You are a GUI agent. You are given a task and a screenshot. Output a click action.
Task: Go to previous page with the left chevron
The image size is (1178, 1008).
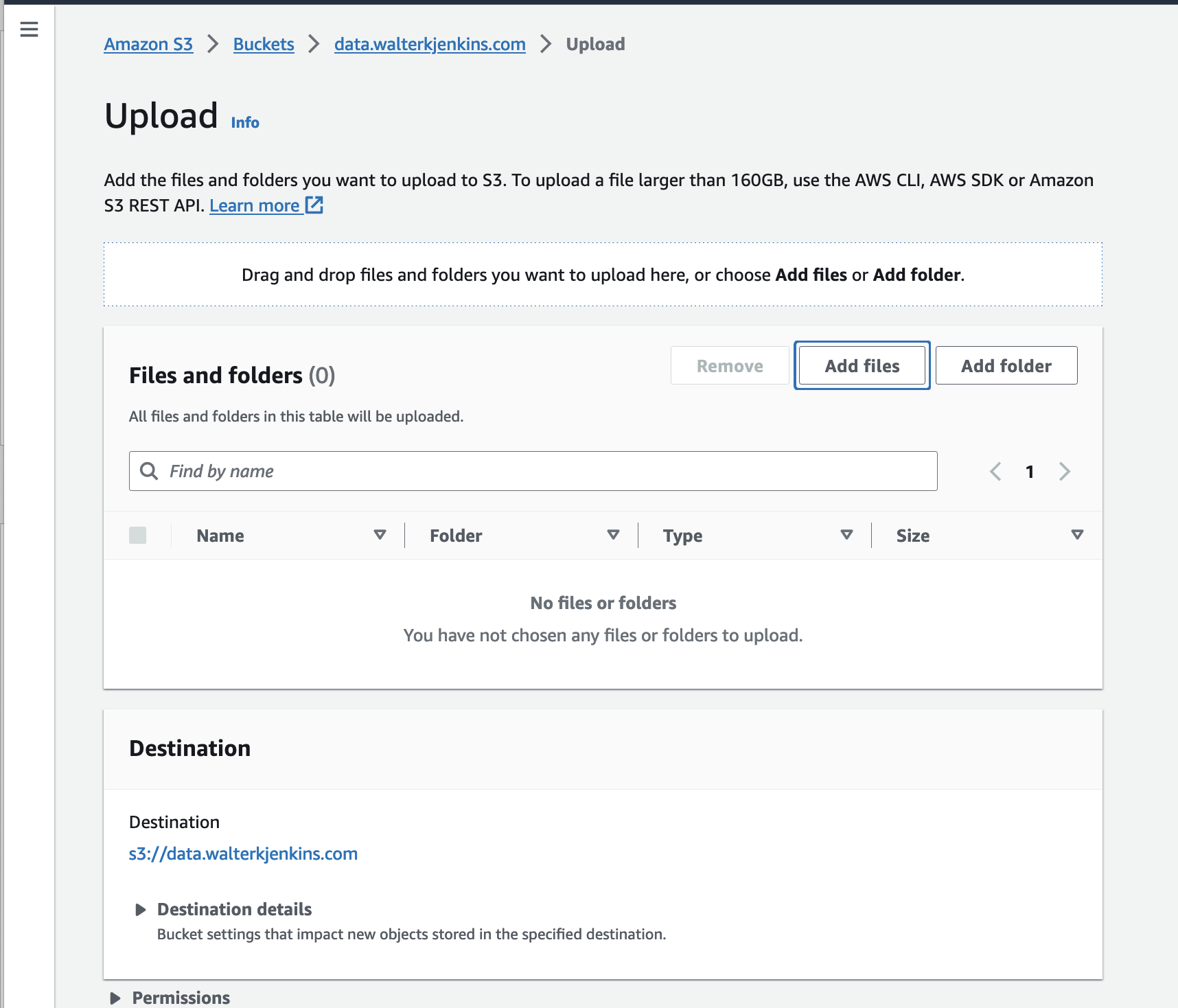coord(995,471)
